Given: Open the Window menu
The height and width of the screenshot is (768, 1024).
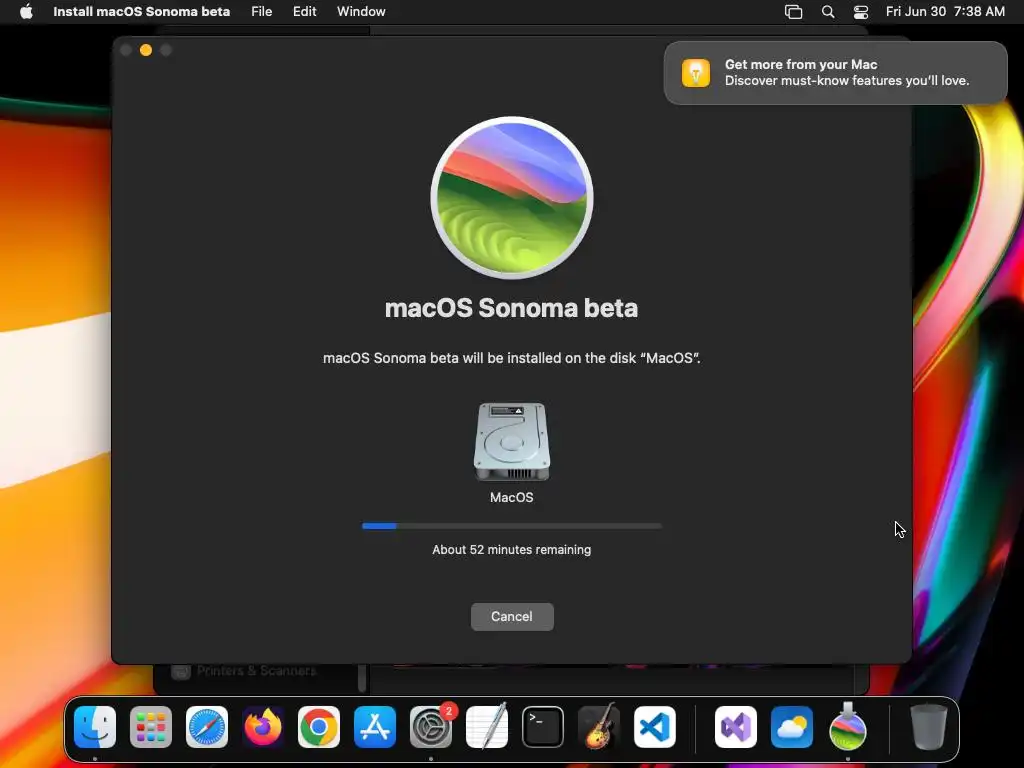Looking at the screenshot, I should click(x=360, y=11).
